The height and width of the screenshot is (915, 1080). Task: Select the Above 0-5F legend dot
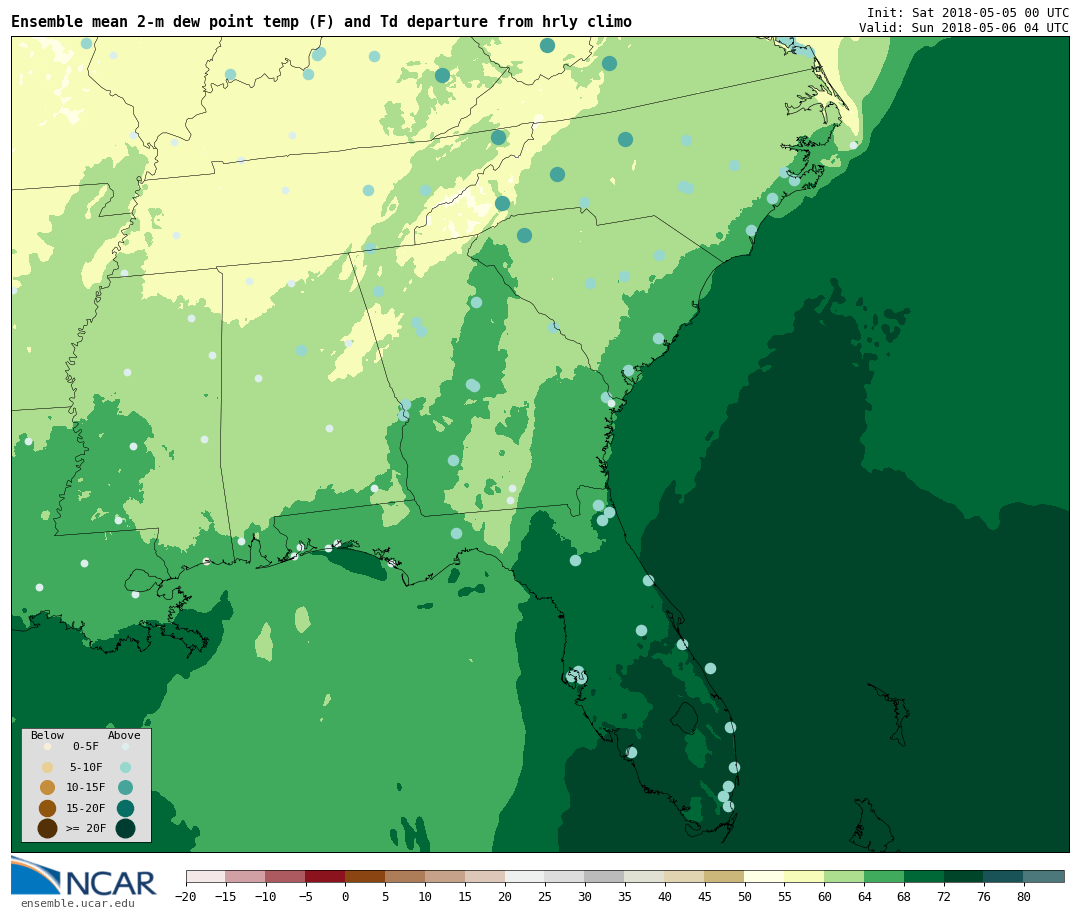click(x=125, y=746)
